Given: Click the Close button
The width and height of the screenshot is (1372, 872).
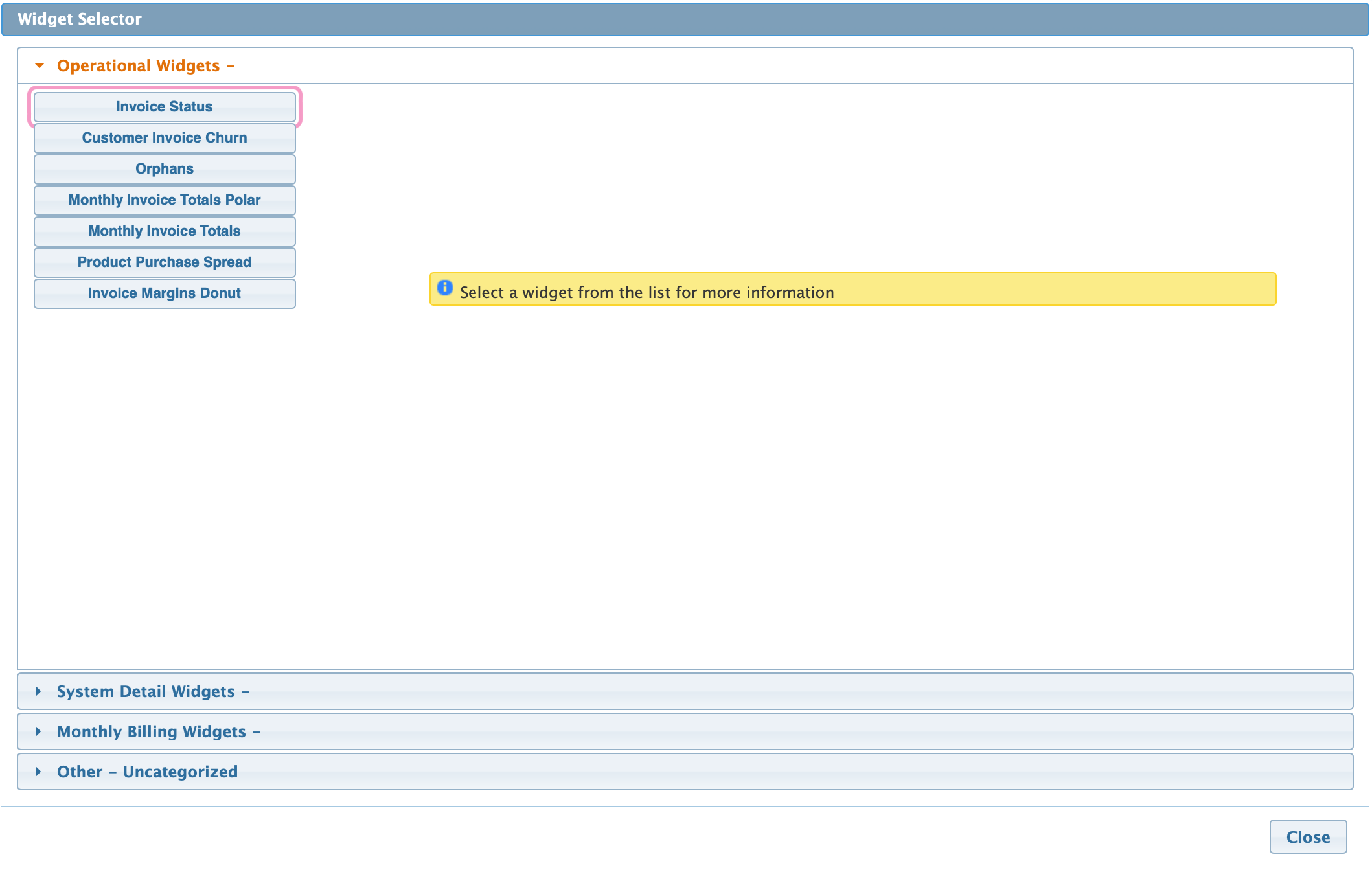Looking at the screenshot, I should click(x=1308, y=836).
